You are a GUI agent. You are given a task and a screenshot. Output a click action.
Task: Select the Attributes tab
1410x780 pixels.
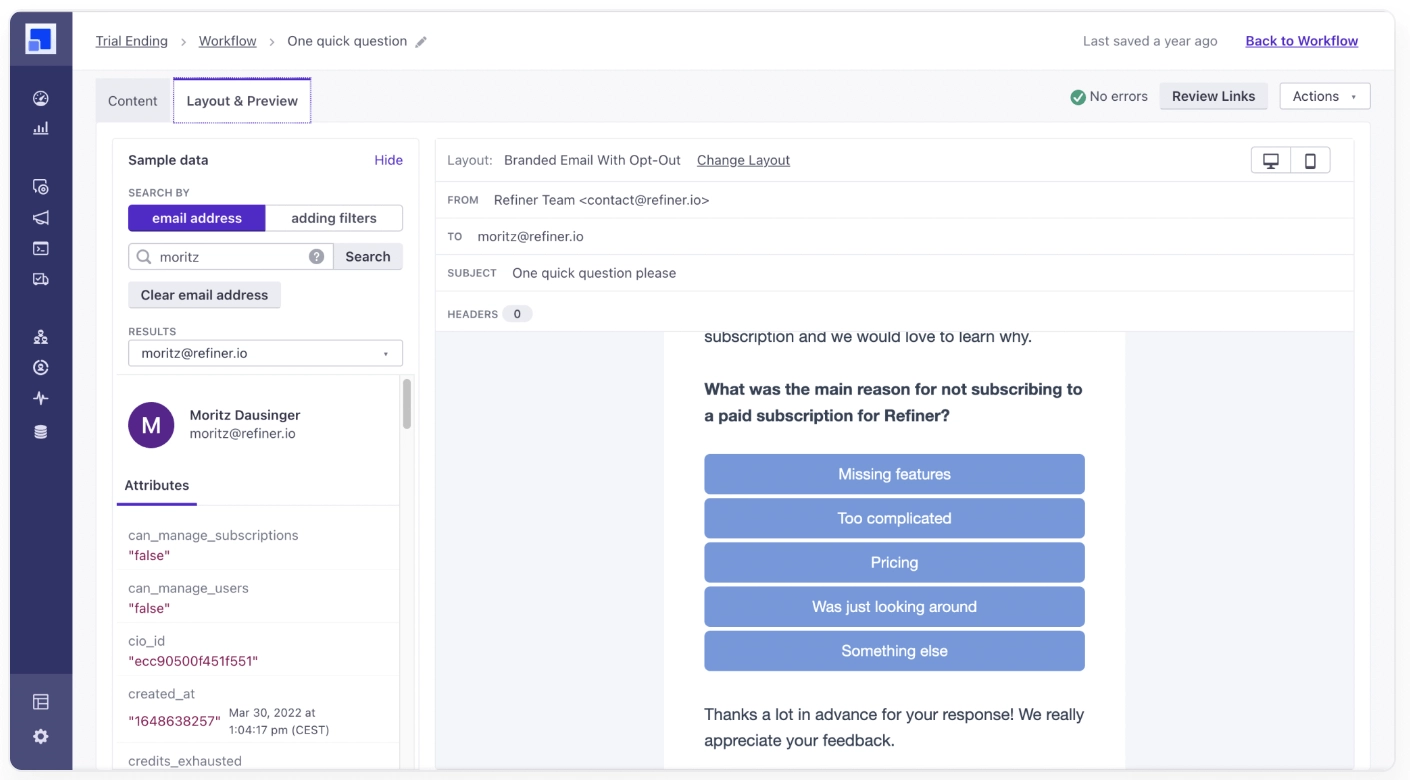(x=157, y=485)
